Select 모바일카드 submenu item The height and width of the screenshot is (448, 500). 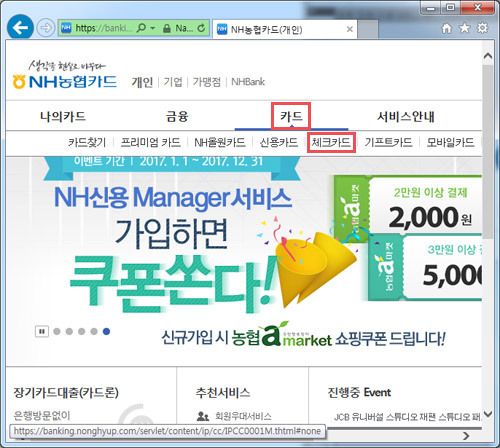(x=450, y=143)
